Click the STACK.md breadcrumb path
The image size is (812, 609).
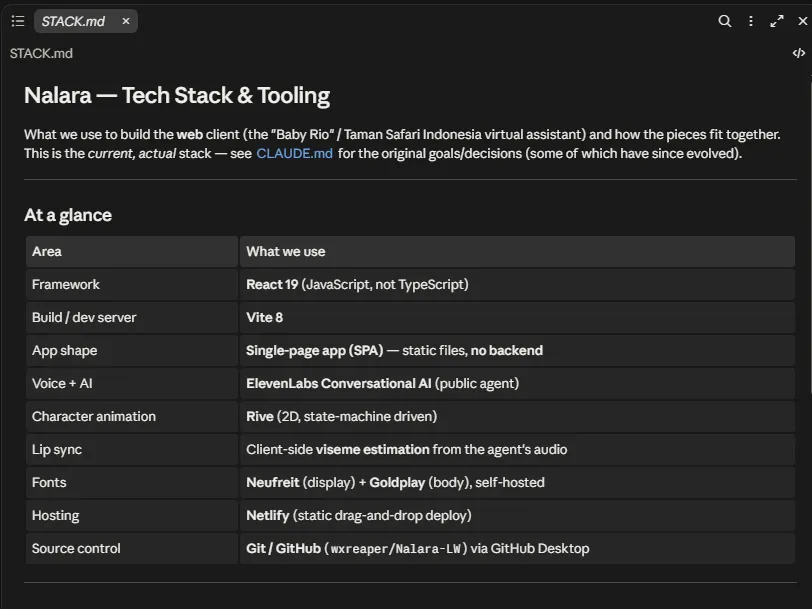[41, 53]
